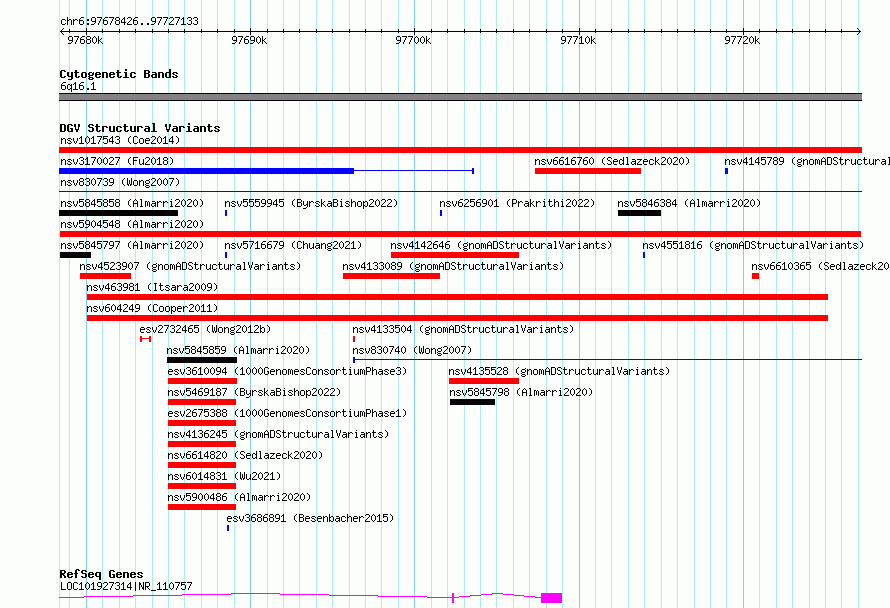This screenshot has width=890, height=608.
Task: Click esv3686891 (Besenbacher2015) label
Action: point(310,518)
